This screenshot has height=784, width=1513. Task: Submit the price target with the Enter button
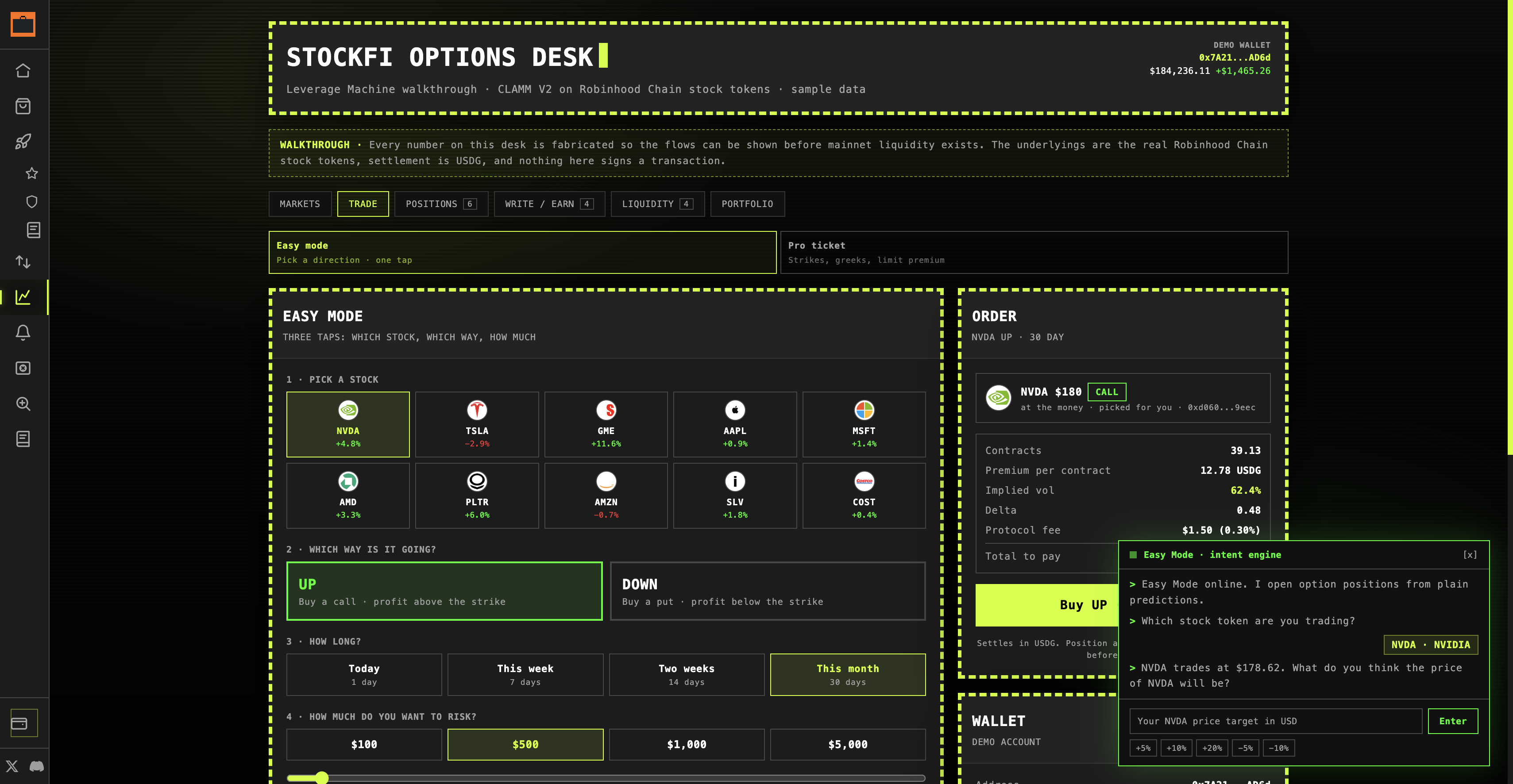click(x=1452, y=721)
